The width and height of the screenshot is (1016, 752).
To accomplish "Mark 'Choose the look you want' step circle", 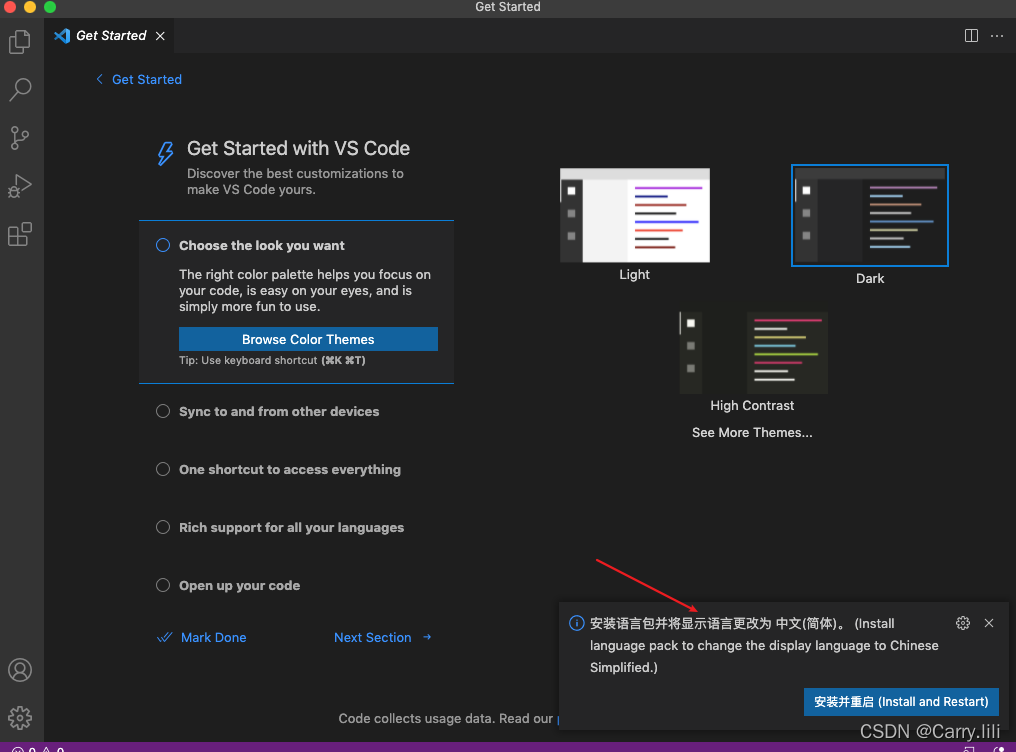I will (163, 245).
